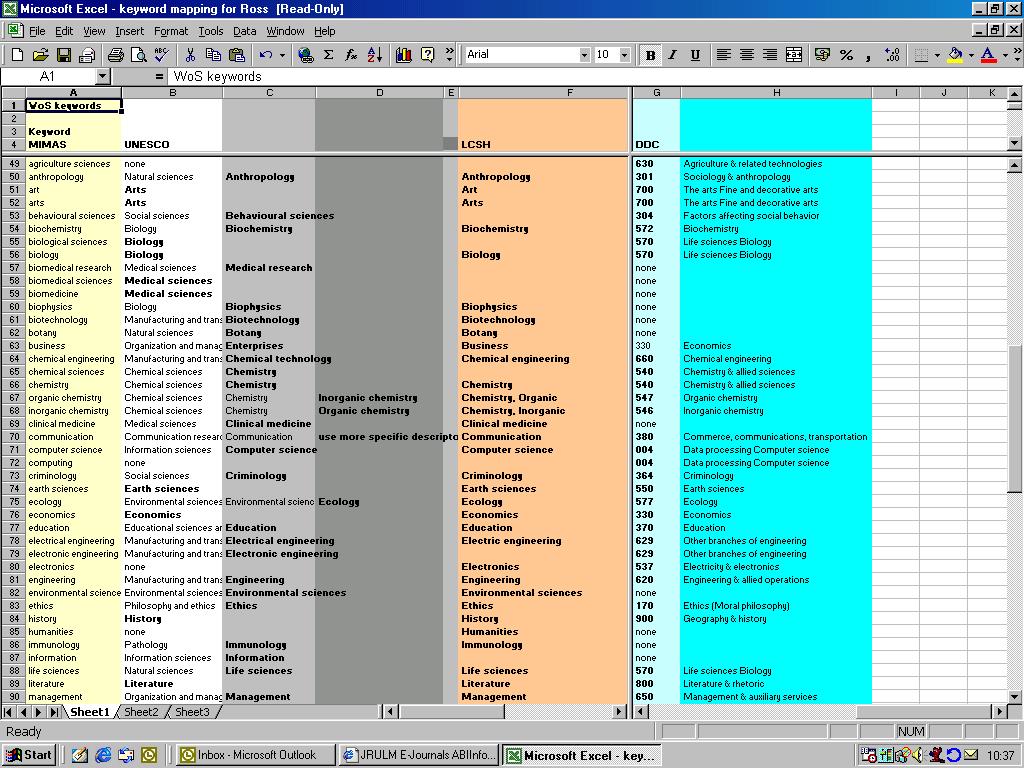Apply the yellow Fill Color swatch
Image resolution: width=1024 pixels, height=768 pixels.
tap(955, 55)
